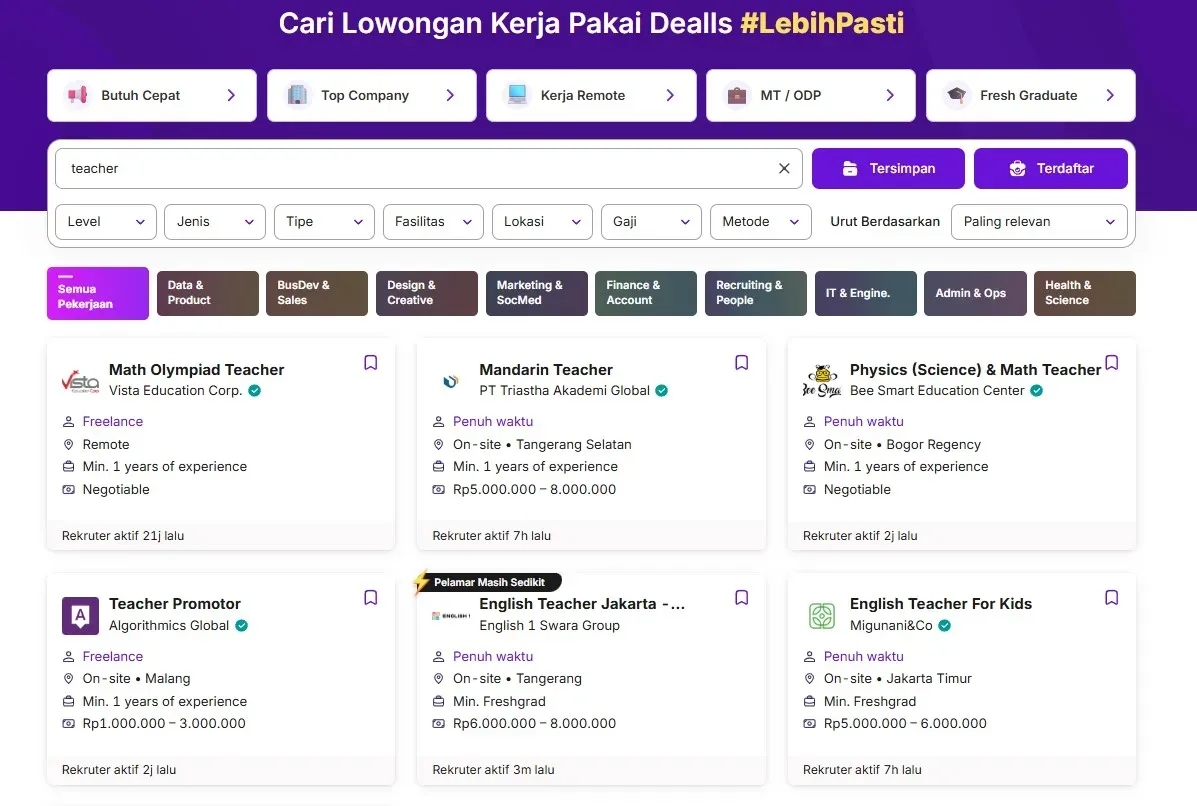Bookmark the Physics (Science) & Math Teacher job
This screenshot has height=806, width=1197.
pyautogui.click(x=1112, y=363)
